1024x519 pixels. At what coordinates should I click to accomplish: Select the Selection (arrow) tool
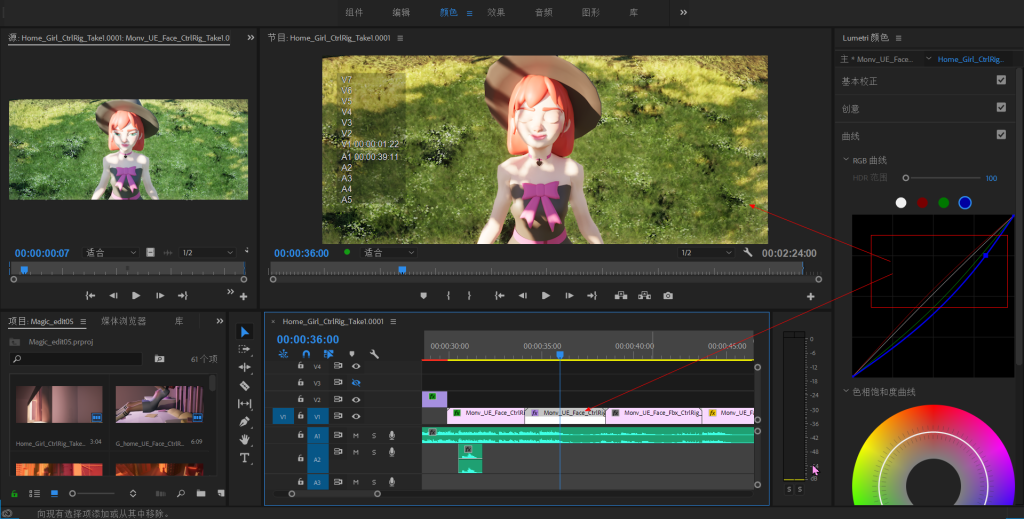[244, 332]
